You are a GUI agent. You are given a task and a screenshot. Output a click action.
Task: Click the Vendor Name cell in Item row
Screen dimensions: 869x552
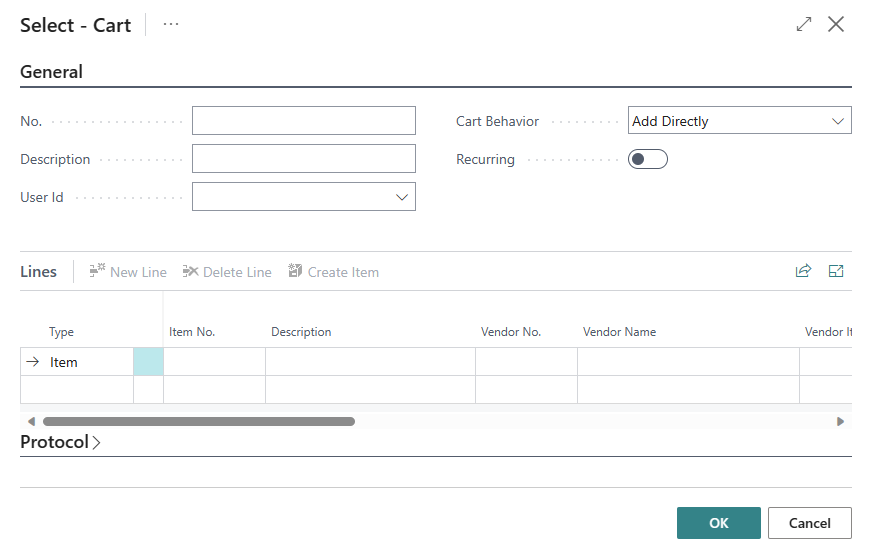(x=688, y=362)
